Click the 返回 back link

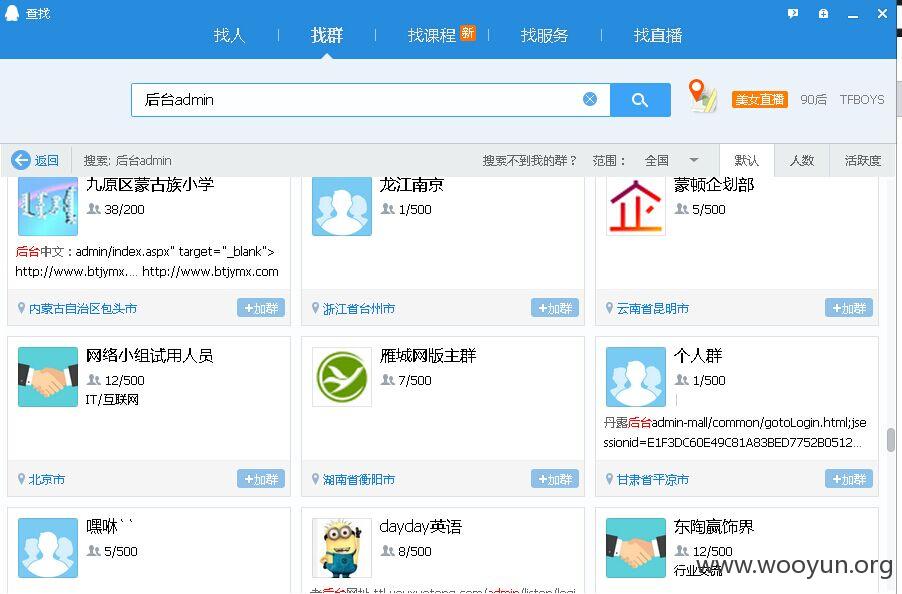pos(47,160)
